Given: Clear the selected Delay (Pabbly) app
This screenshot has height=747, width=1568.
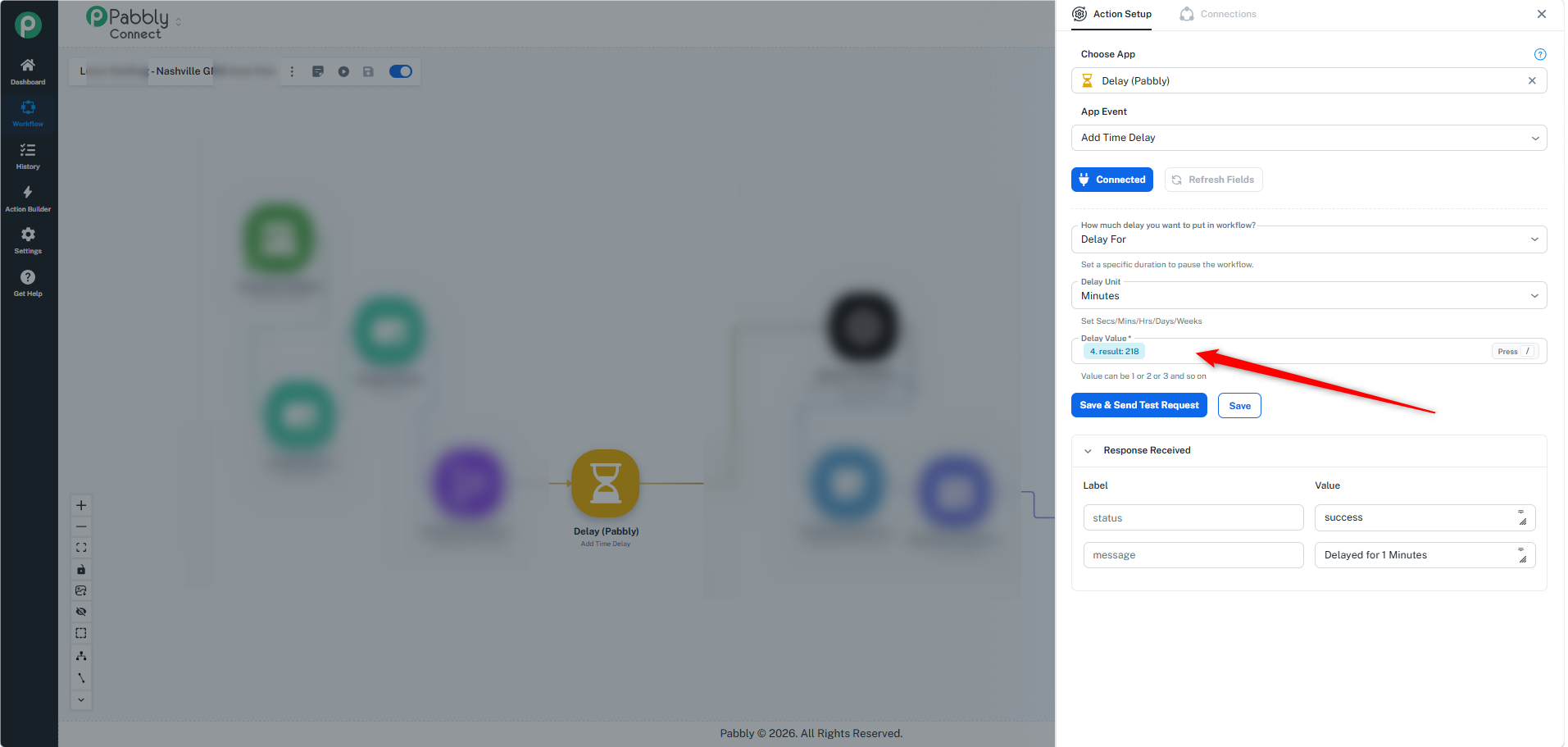Looking at the screenshot, I should tap(1532, 80).
